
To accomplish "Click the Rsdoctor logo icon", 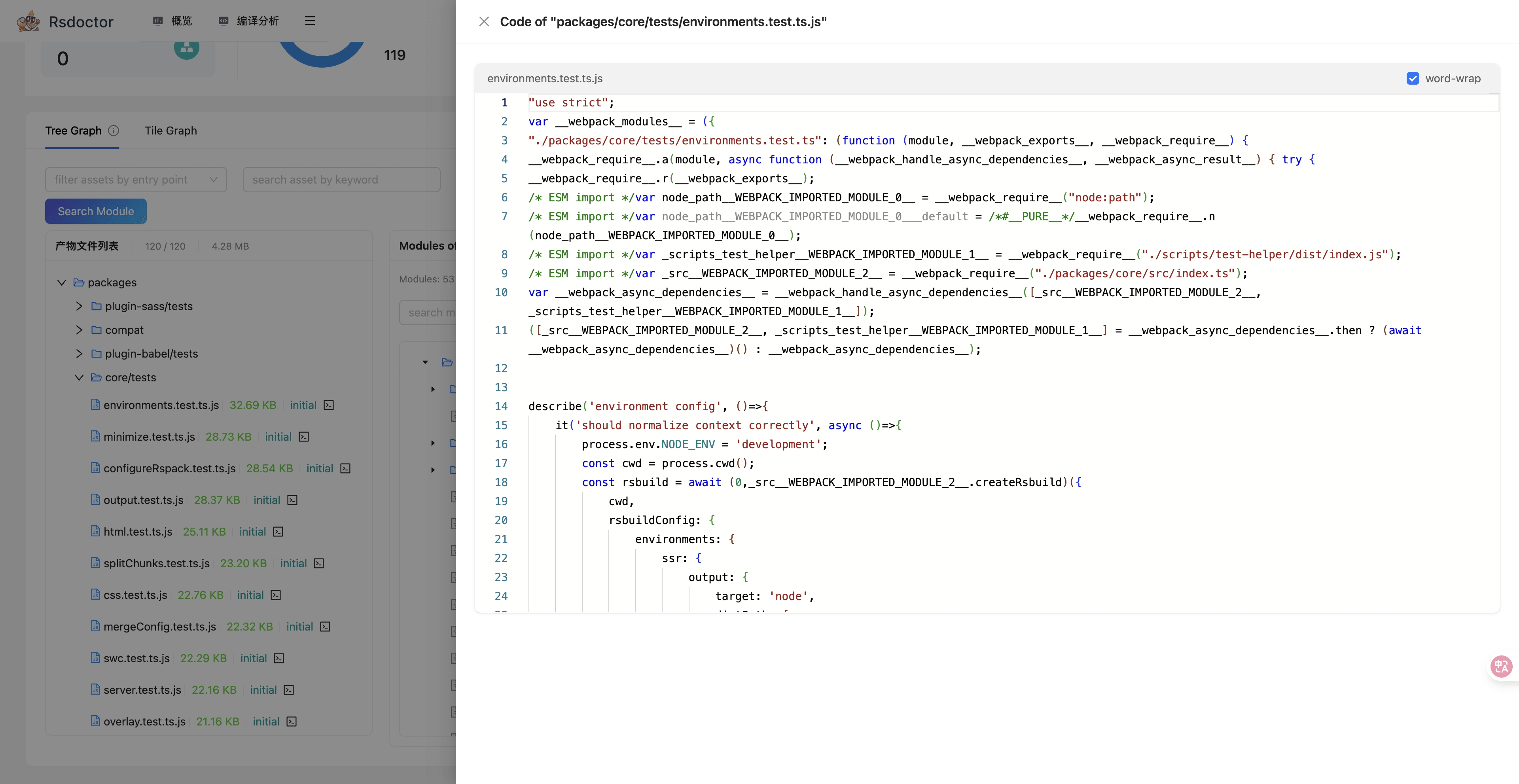I will coord(28,21).
